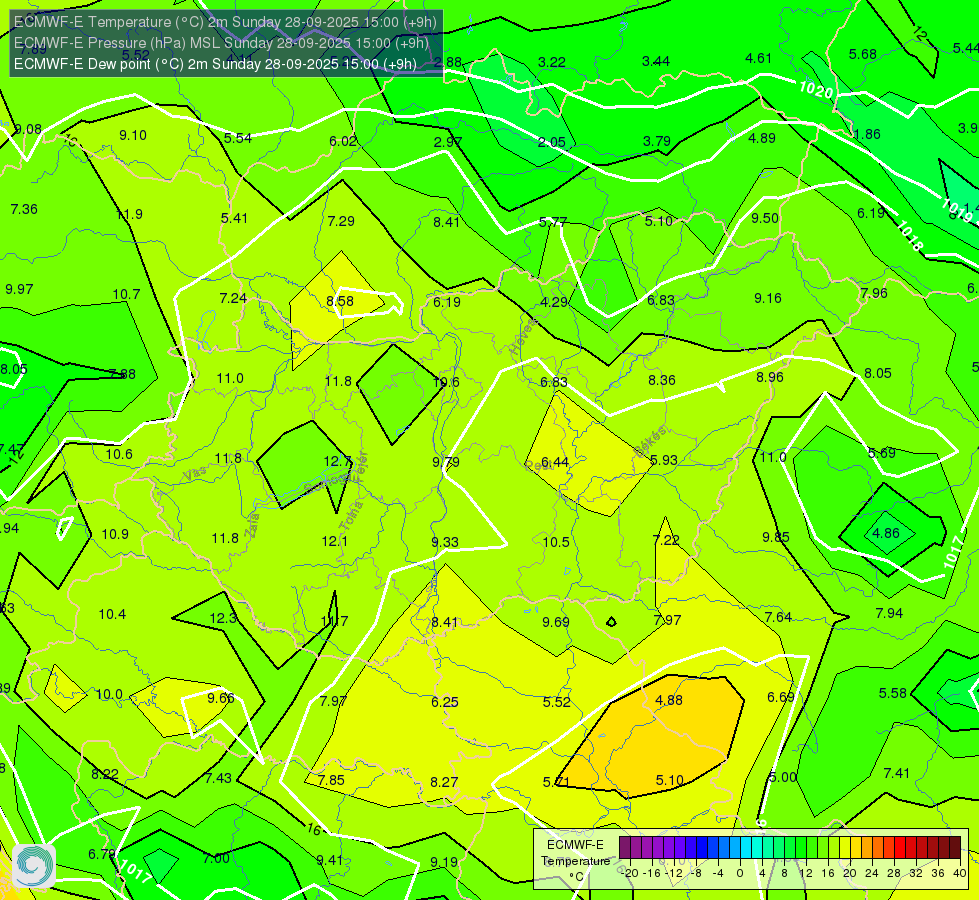Click the grid value 9.69

click(x=556, y=622)
